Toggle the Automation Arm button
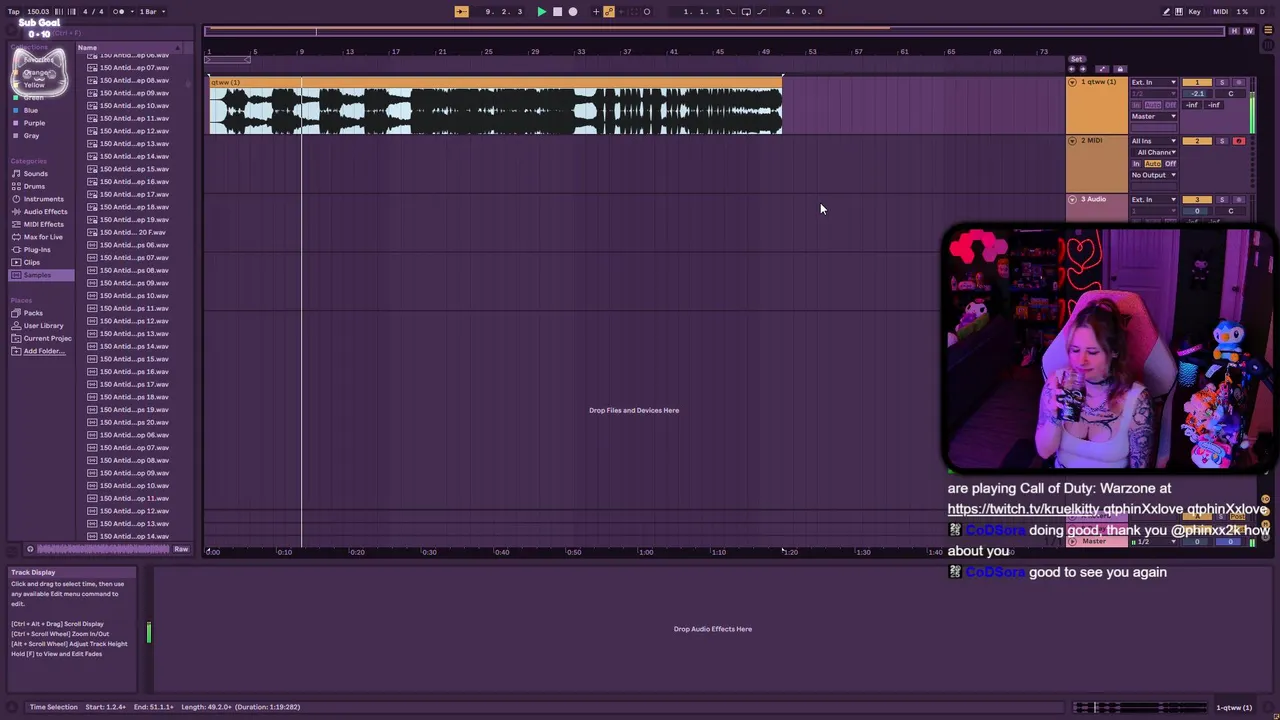Image resolution: width=1280 pixels, height=720 pixels. click(609, 12)
